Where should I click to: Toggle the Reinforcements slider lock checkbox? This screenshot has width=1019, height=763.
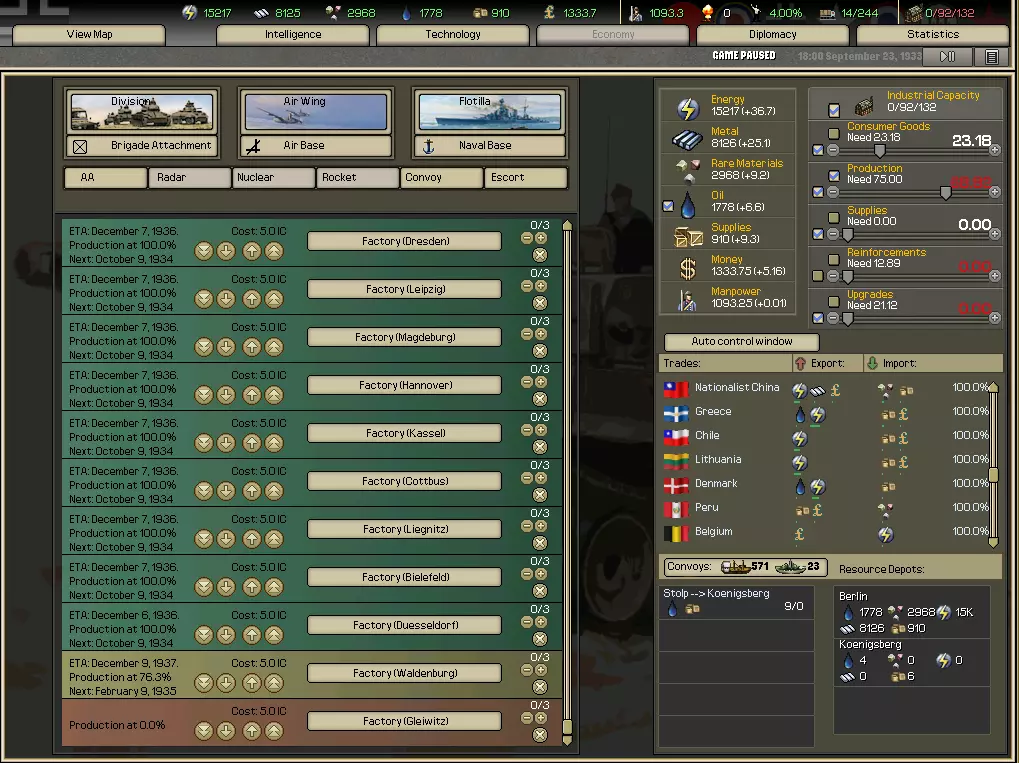tap(818, 276)
